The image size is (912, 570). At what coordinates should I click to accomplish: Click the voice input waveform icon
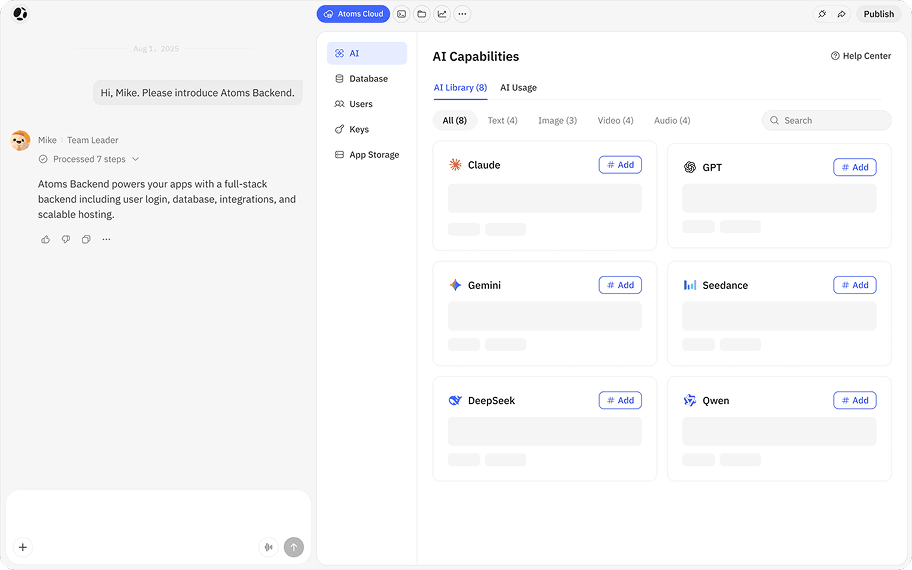point(268,547)
